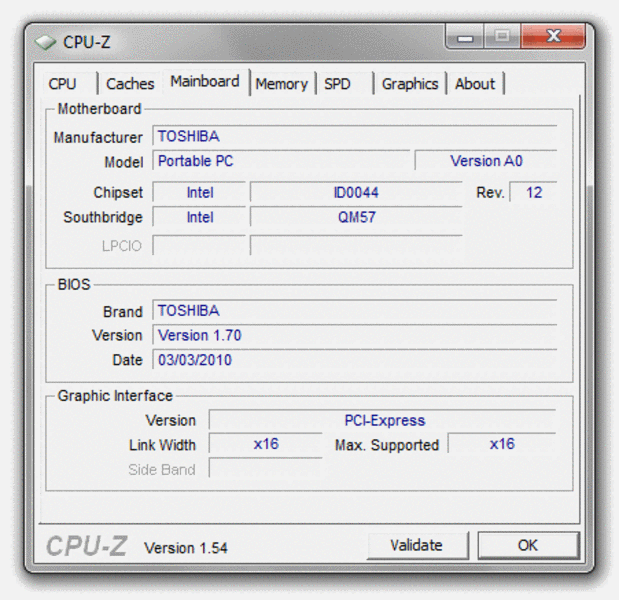Click the 'Graphic Interface' group heading
Viewport: 619px width, 600px height.
click(115, 396)
